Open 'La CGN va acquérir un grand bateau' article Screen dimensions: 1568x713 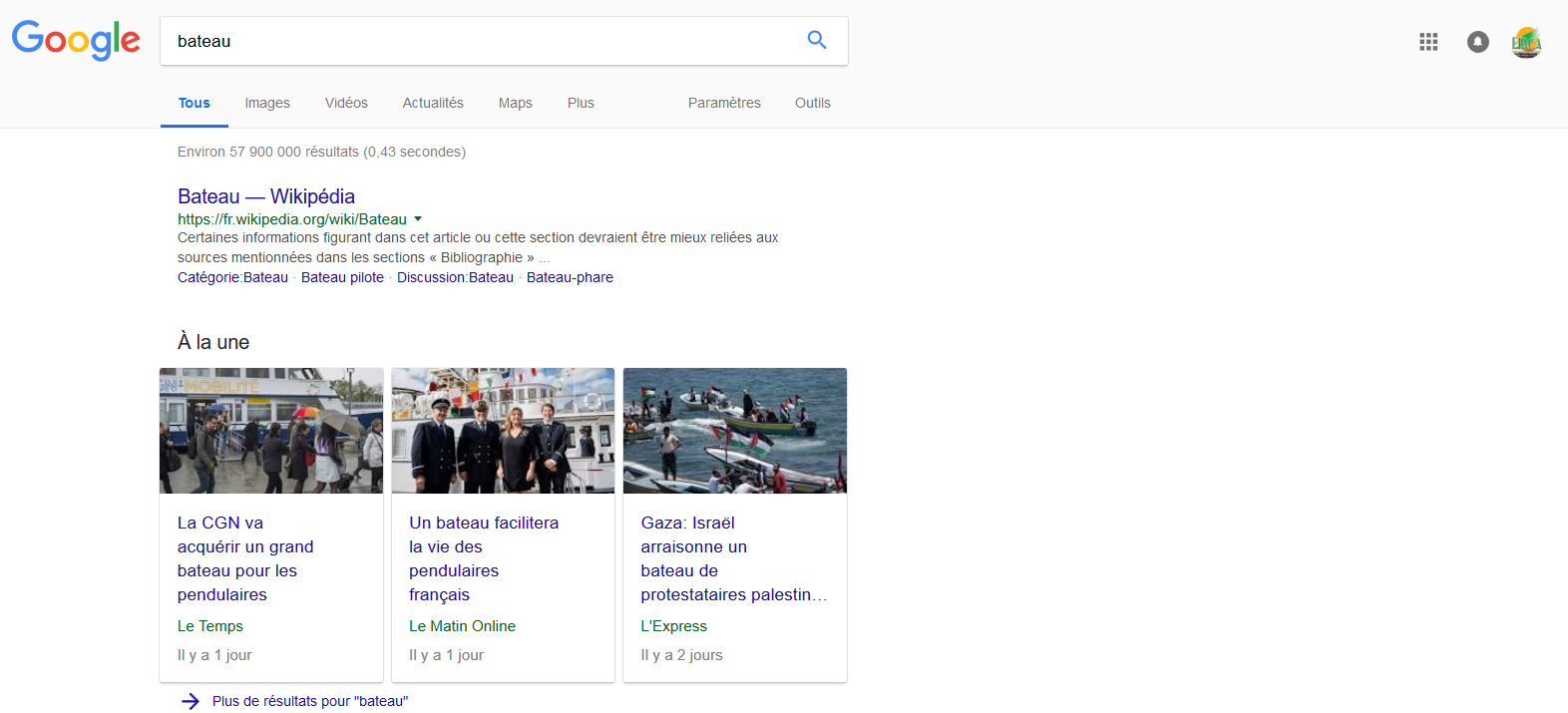coord(245,558)
